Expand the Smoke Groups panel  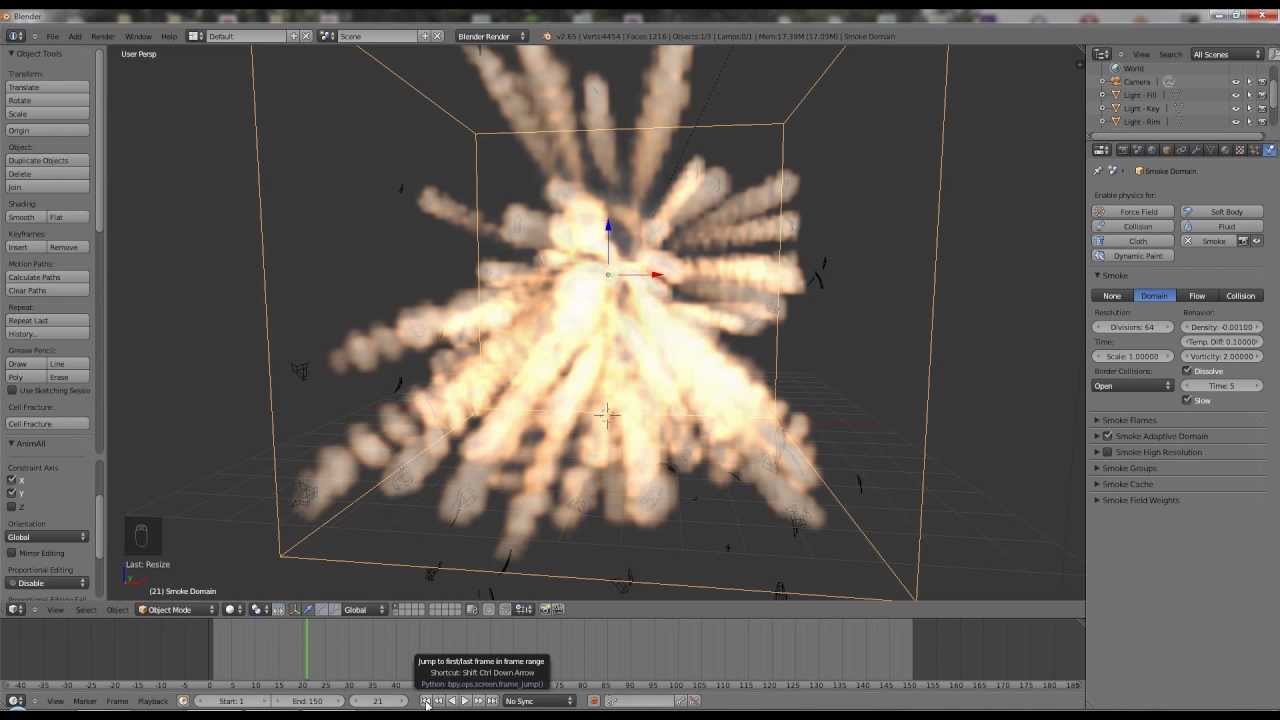pyautogui.click(x=1129, y=468)
